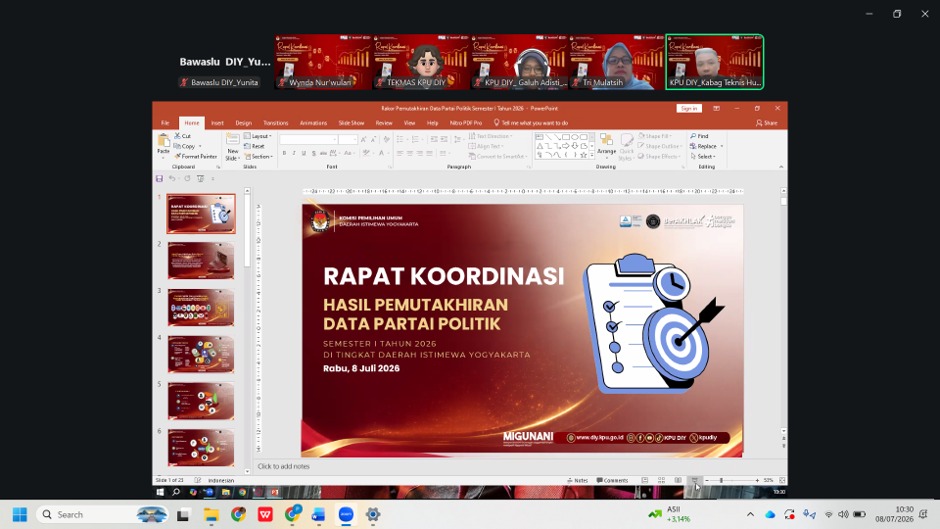The height and width of the screenshot is (529, 940).
Task: Click Increase Font Size icon
Action: (363, 139)
